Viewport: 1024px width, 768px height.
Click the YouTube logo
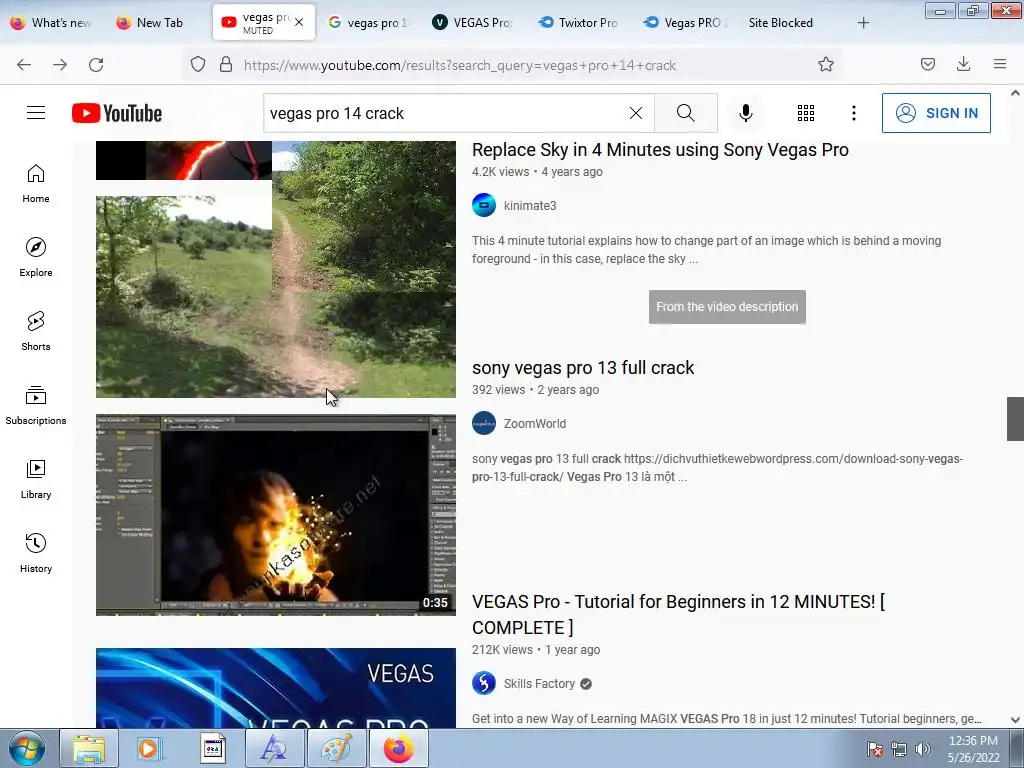117,113
